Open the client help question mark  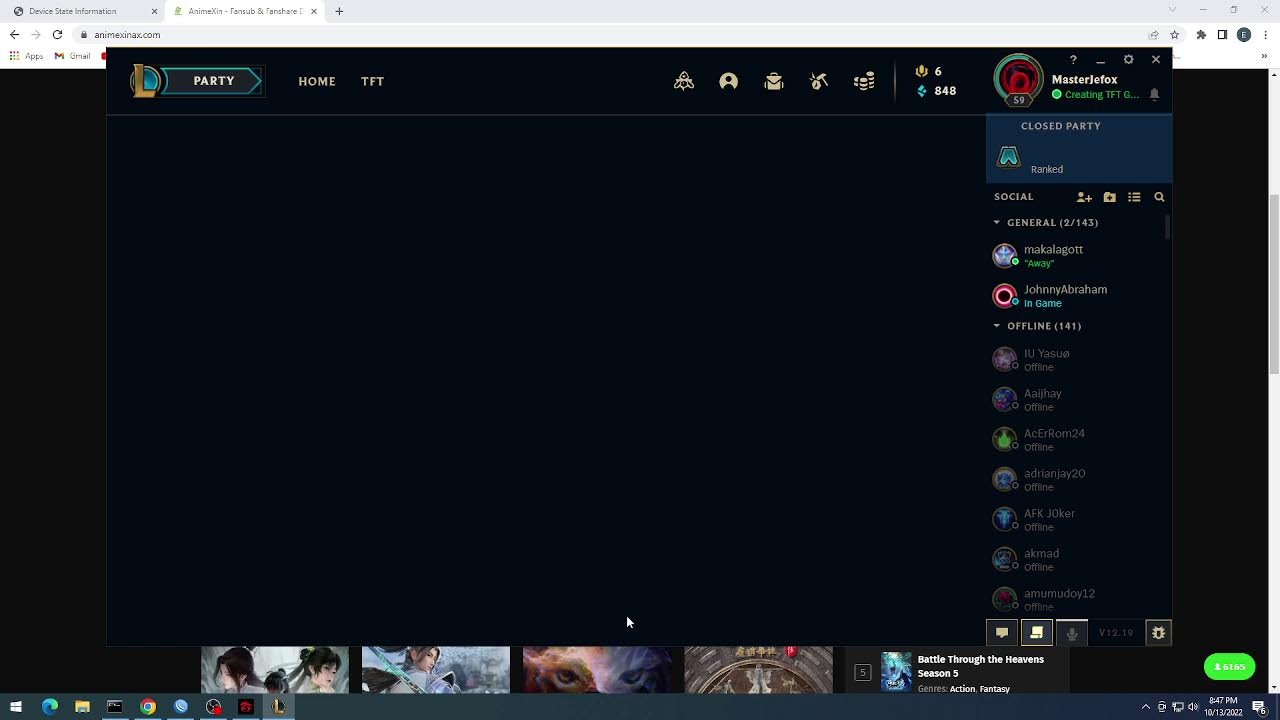[1073, 60]
